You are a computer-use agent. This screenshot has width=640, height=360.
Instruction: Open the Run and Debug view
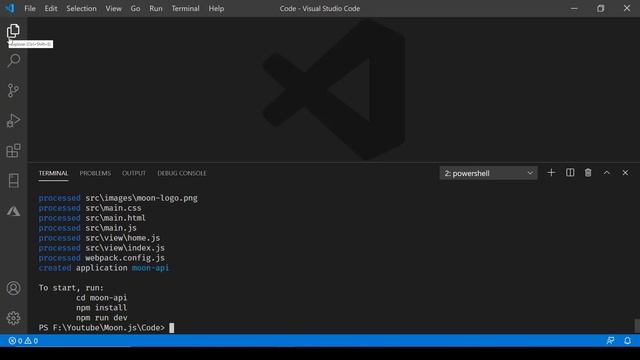tap(13, 120)
